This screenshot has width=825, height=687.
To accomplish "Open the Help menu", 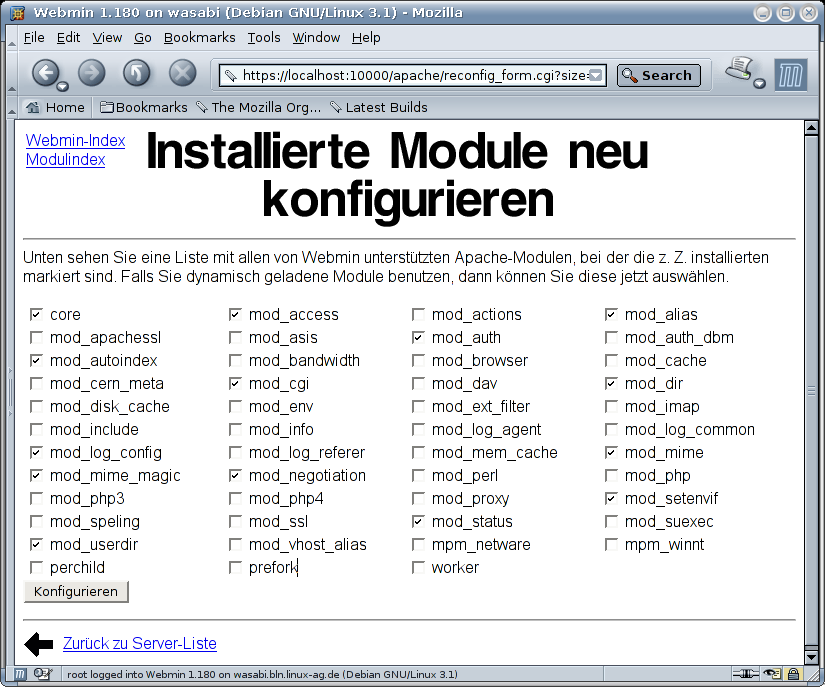I will click(366, 38).
